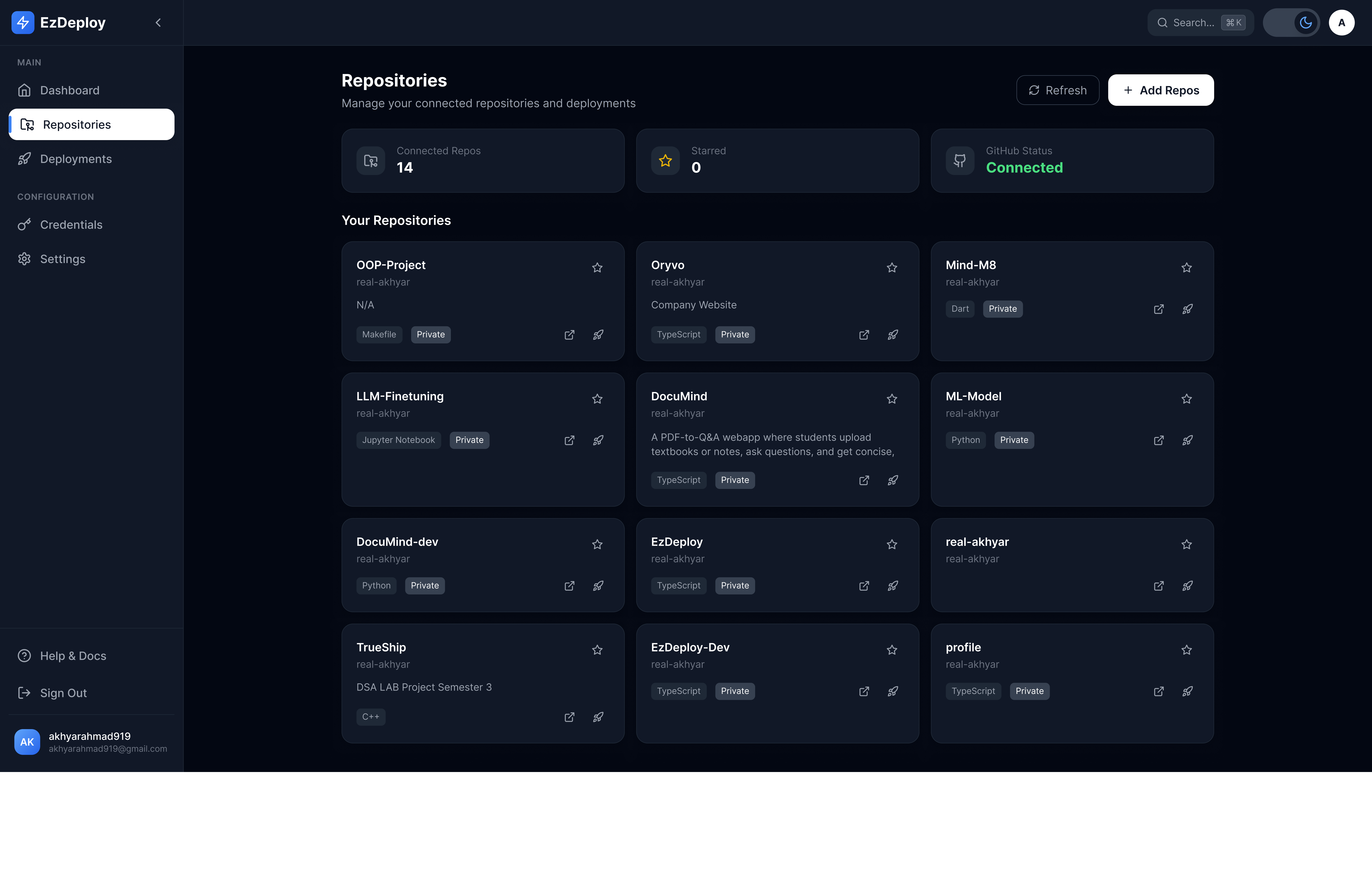Star the OOP-Project repository

pyautogui.click(x=597, y=268)
